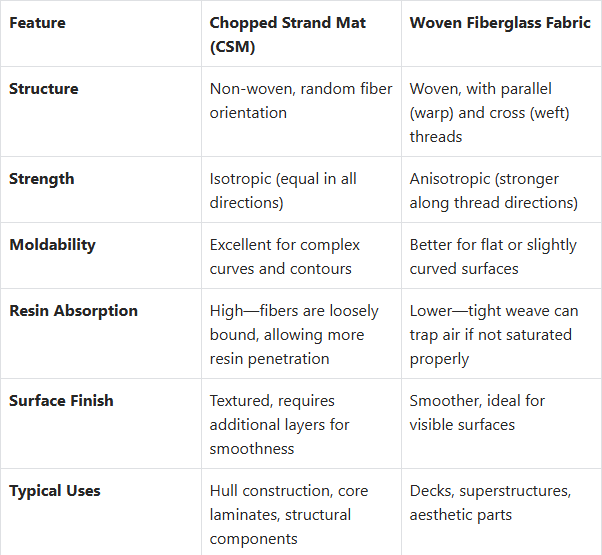Click the "Anisotropic" strength description cell
The width and height of the screenshot is (602, 555).
[493, 191]
